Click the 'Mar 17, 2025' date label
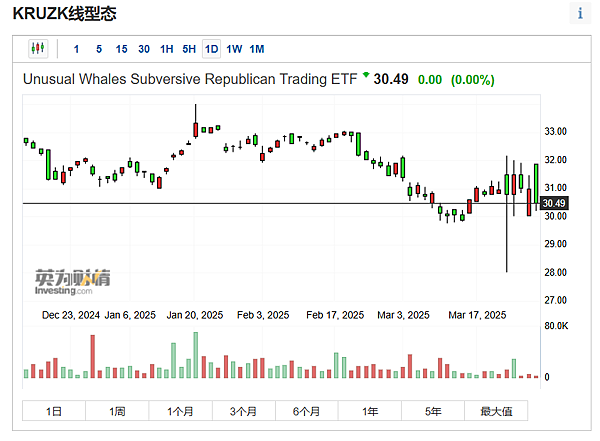Image resolution: width=600 pixels, height=441 pixels. (477, 315)
